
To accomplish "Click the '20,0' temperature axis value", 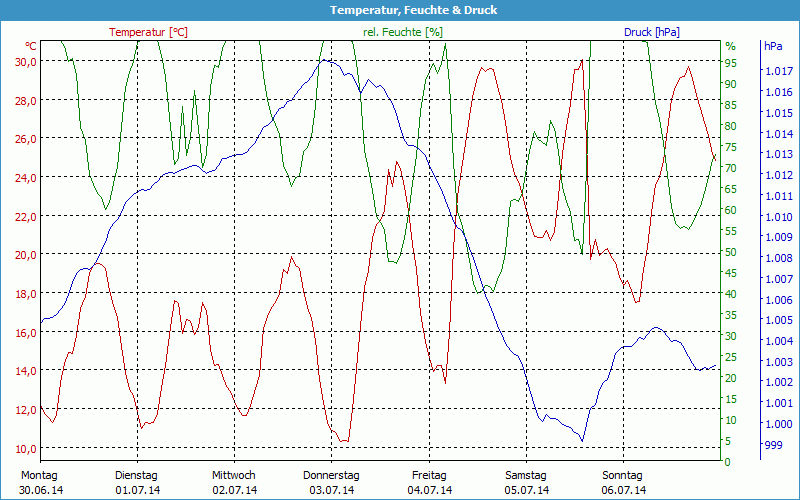I will click(x=26, y=255).
